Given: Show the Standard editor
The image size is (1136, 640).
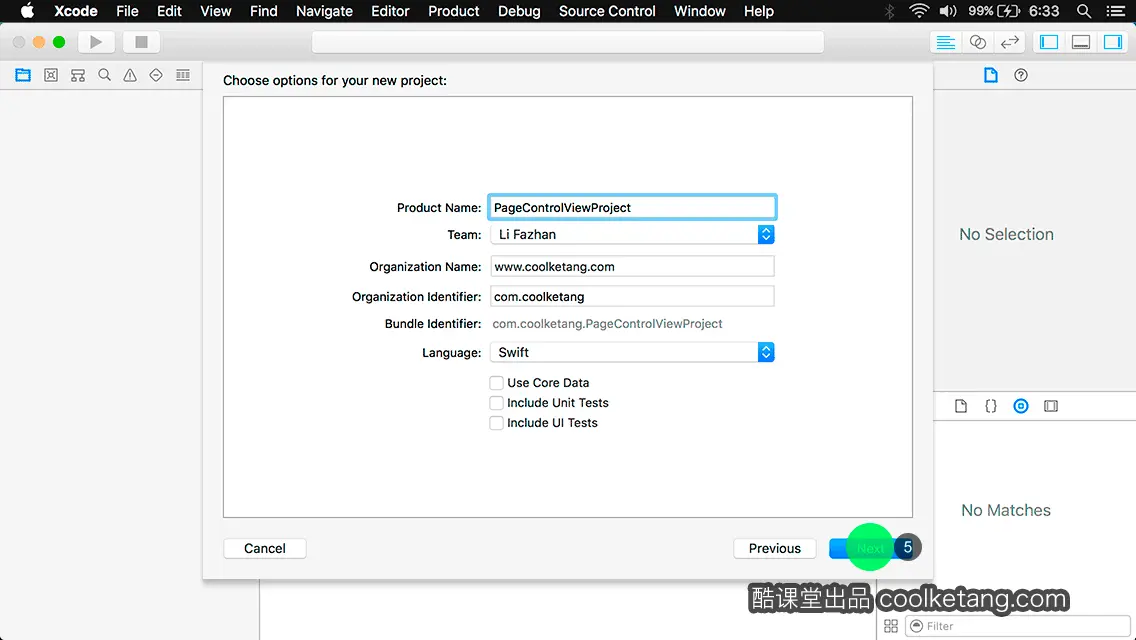Looking at the screenshot, I should click(945, 42).
